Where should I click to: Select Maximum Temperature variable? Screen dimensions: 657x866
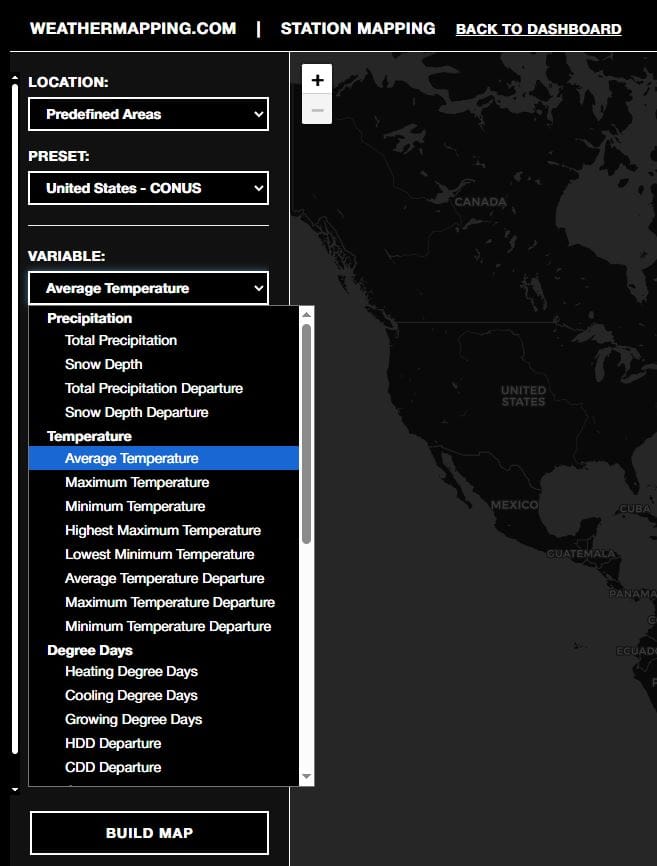click(x=135, y=482)
